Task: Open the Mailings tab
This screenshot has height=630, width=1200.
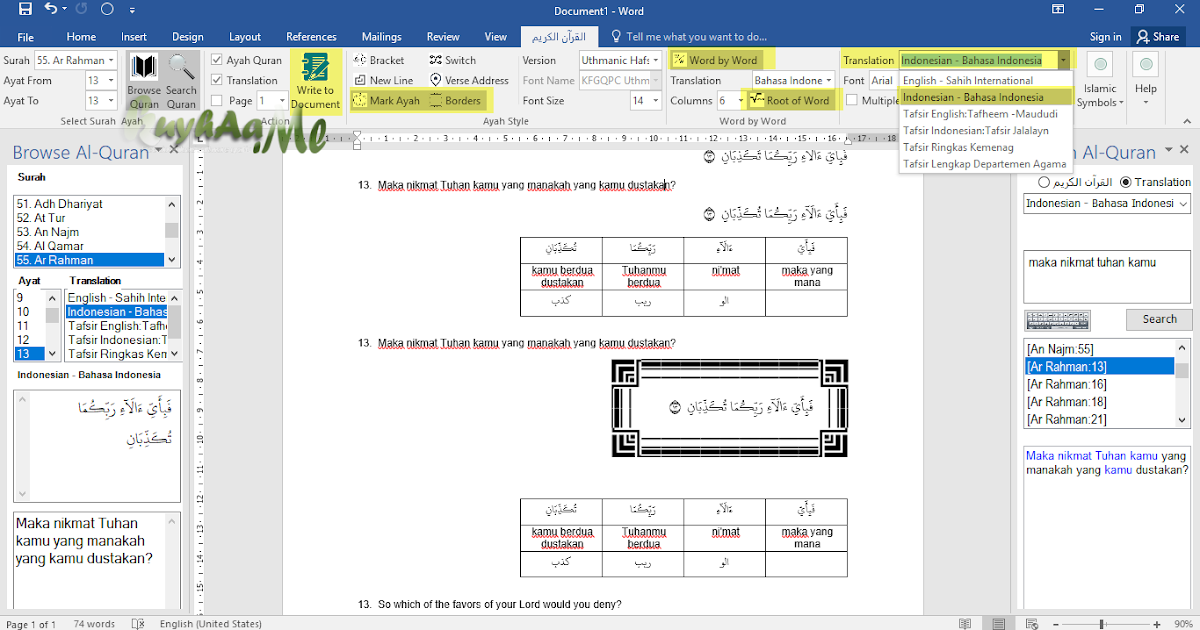Action: (381, 37)
